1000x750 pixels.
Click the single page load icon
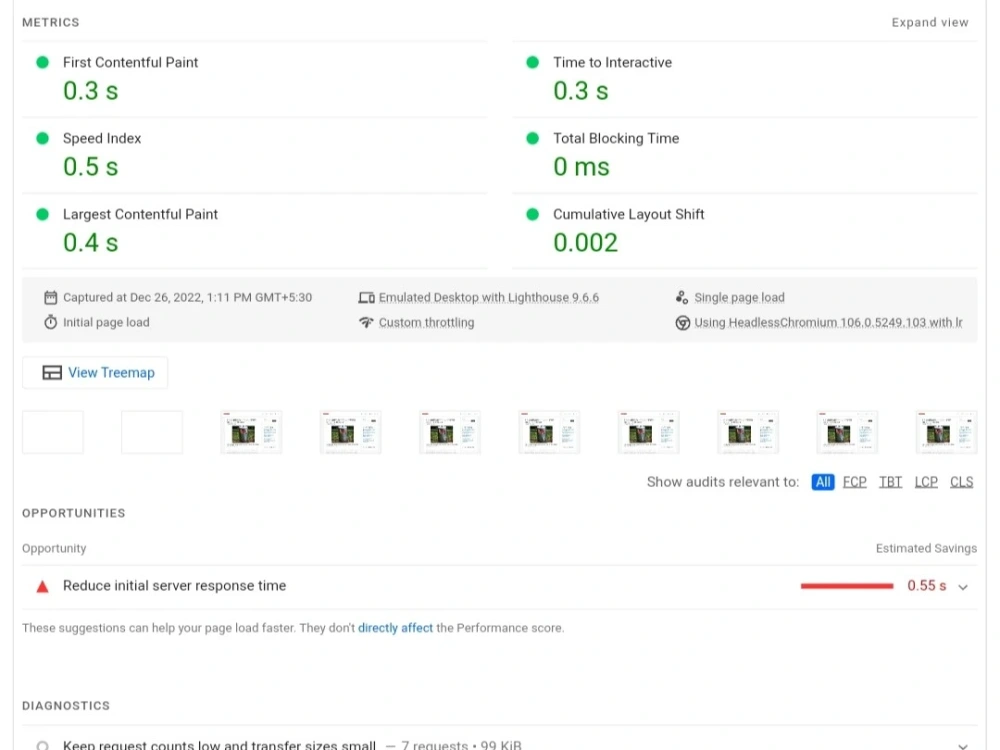point(682,297)
